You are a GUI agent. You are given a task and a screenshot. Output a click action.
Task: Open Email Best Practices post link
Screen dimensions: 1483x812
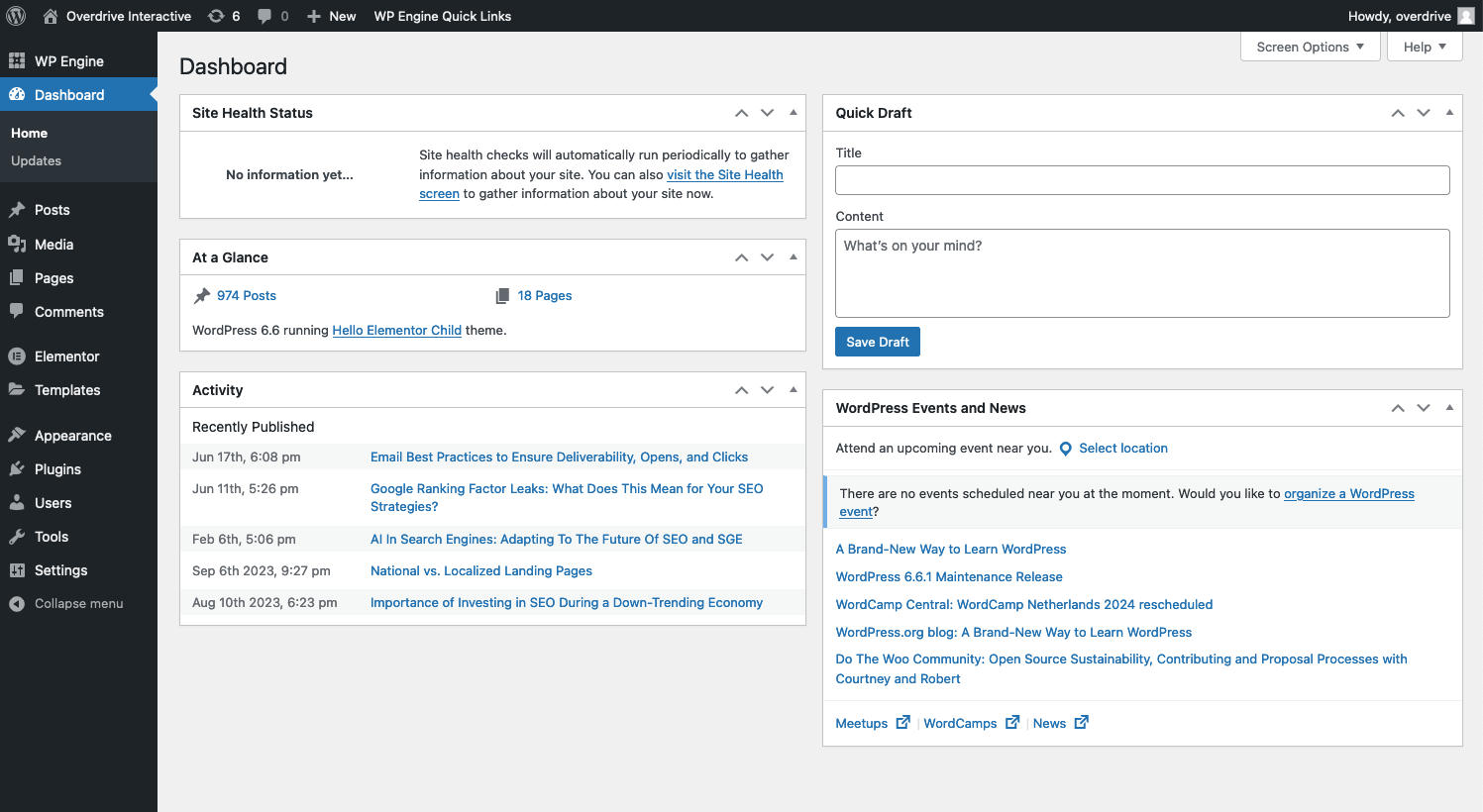click(560, 457)
